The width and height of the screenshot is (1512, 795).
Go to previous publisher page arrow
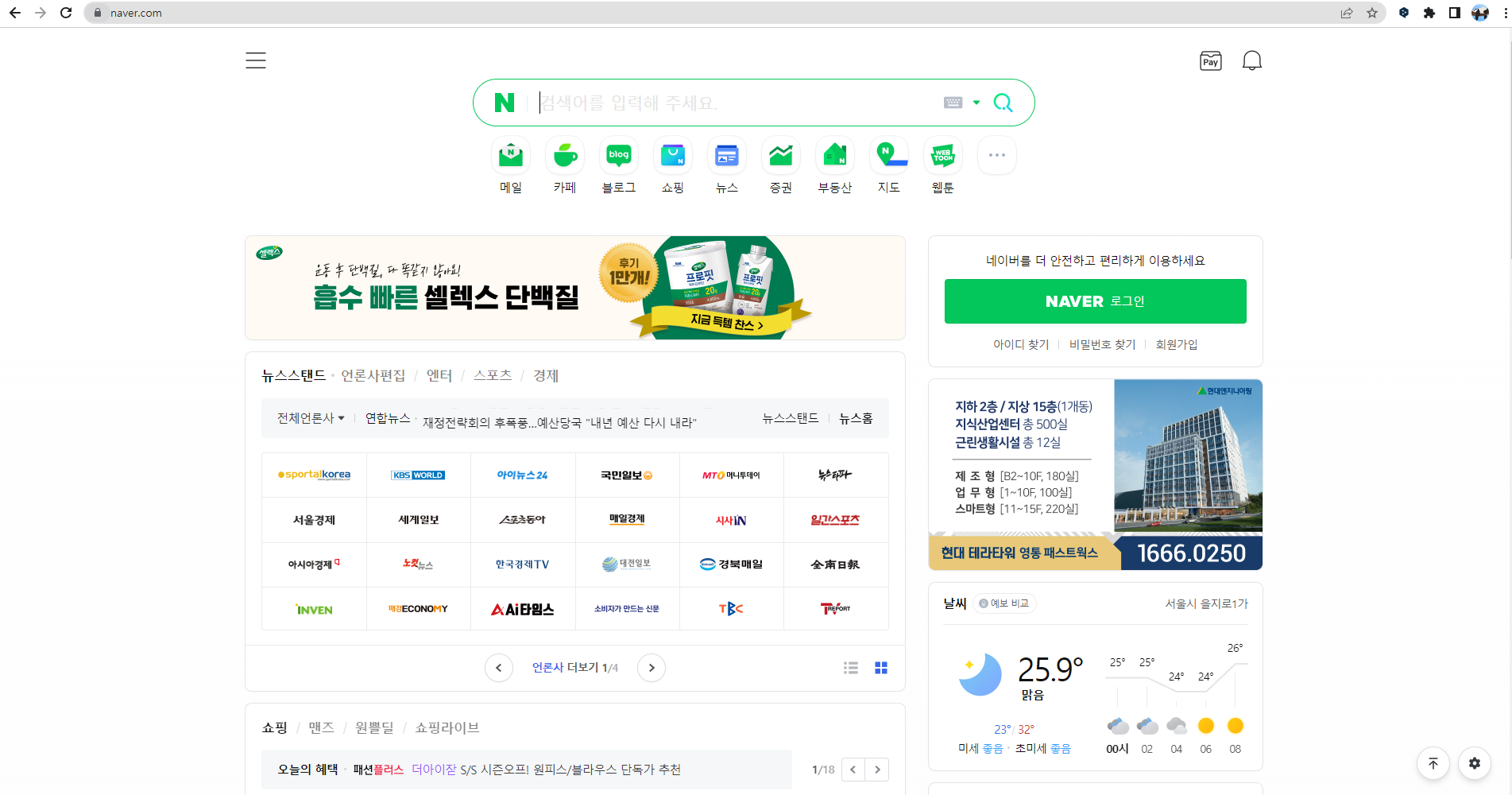coord(499,668)
